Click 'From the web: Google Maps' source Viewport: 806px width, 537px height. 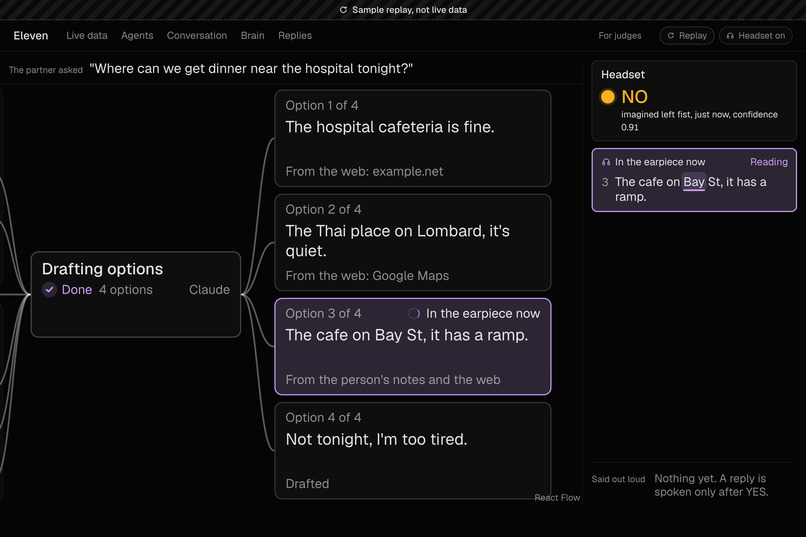click(x=367, y=275)
